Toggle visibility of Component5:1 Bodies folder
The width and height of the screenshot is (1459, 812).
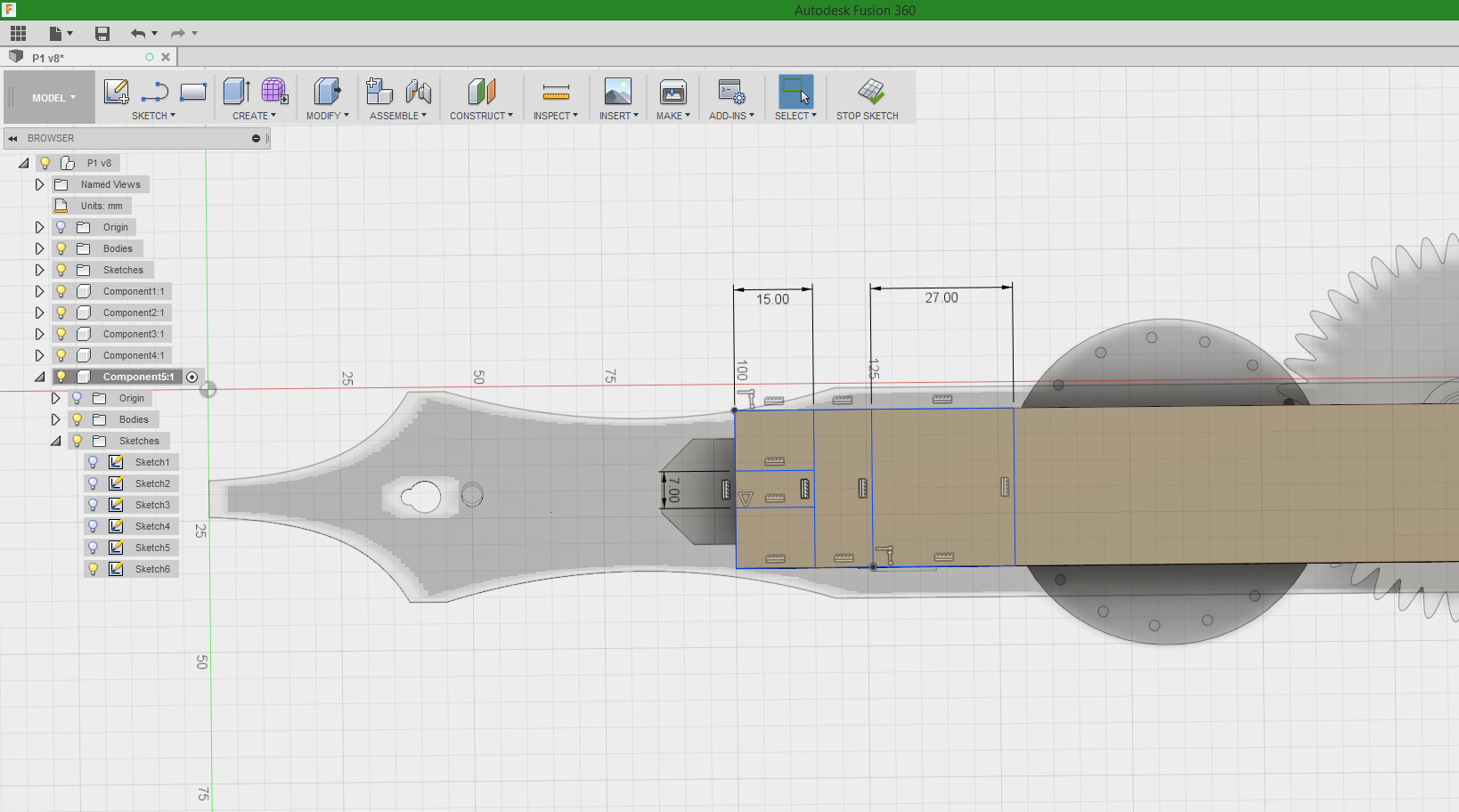(77, 419)
